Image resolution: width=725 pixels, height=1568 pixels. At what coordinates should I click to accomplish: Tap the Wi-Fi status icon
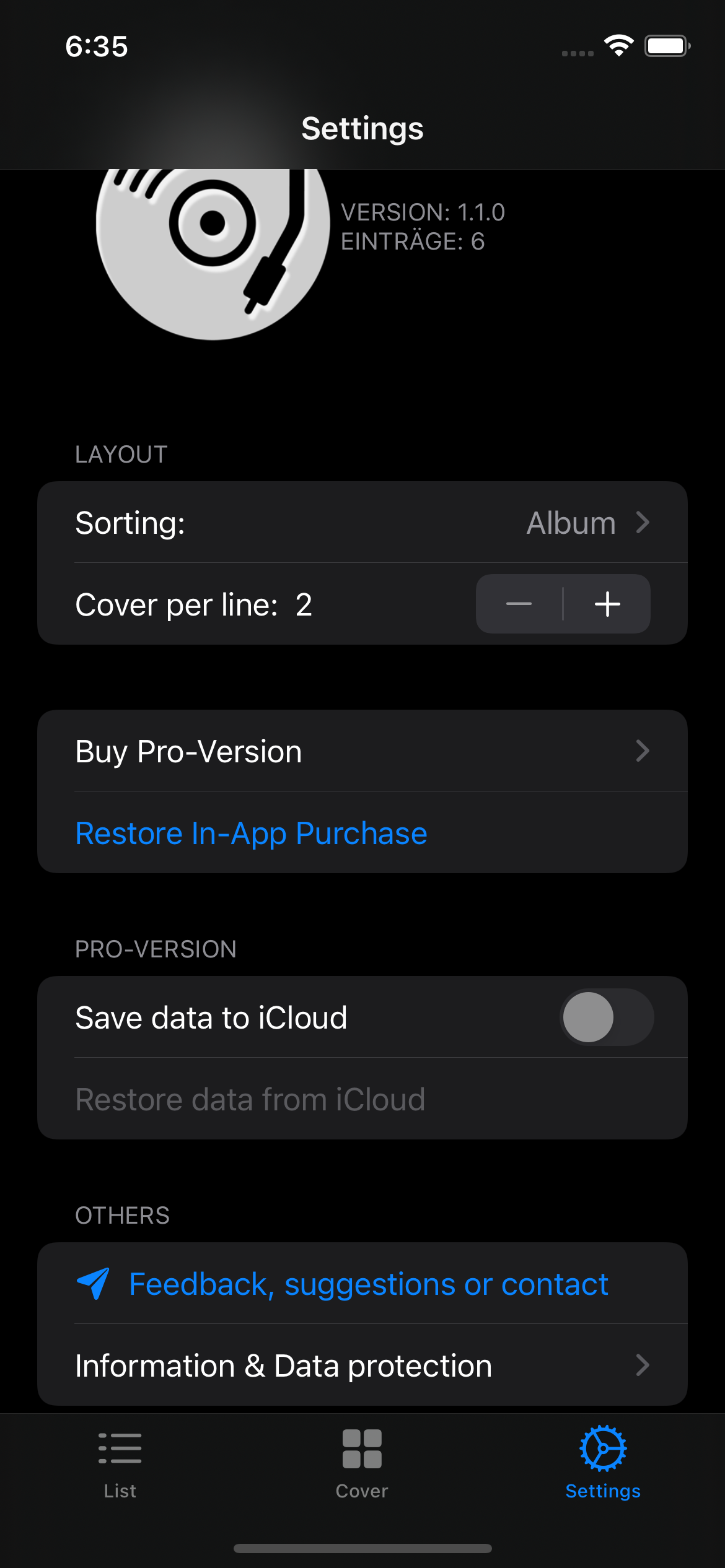618,46
